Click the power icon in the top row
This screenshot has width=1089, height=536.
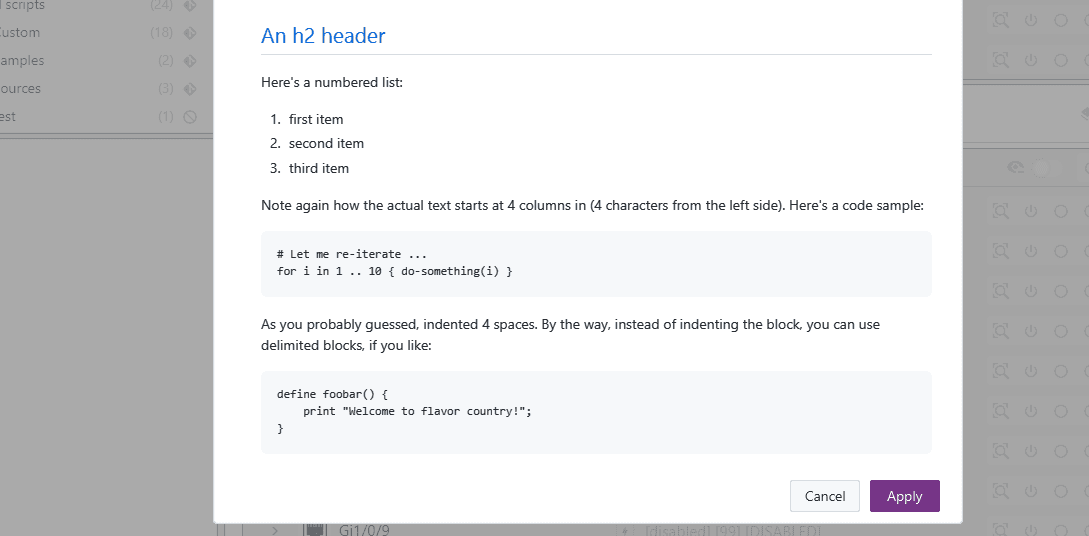pos(1031,19)
